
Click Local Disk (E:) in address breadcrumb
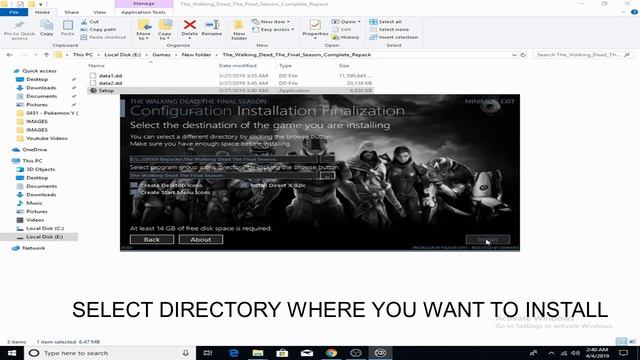[122, 55]
